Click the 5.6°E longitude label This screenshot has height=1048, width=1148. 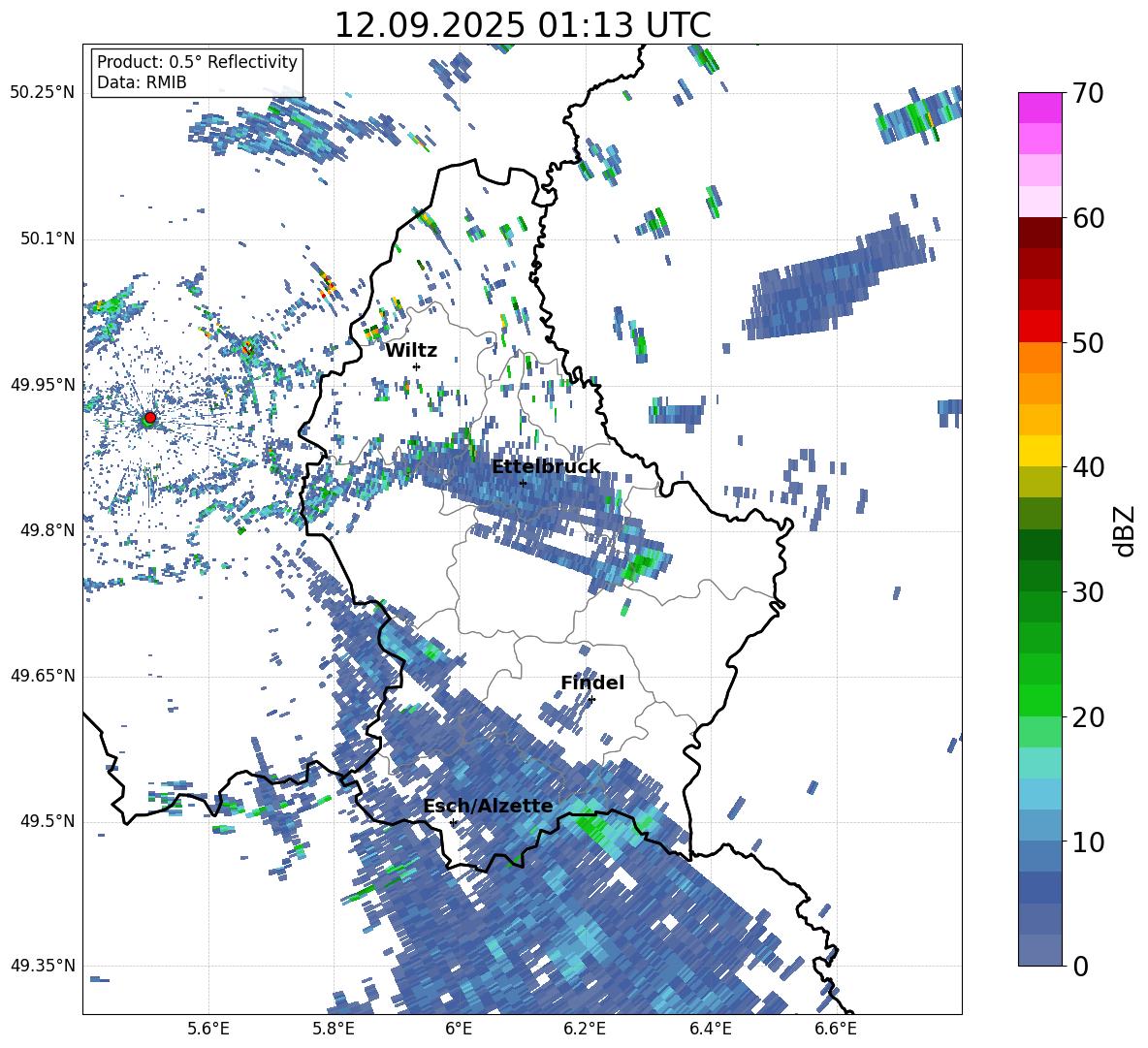[x=208, y=1029]
